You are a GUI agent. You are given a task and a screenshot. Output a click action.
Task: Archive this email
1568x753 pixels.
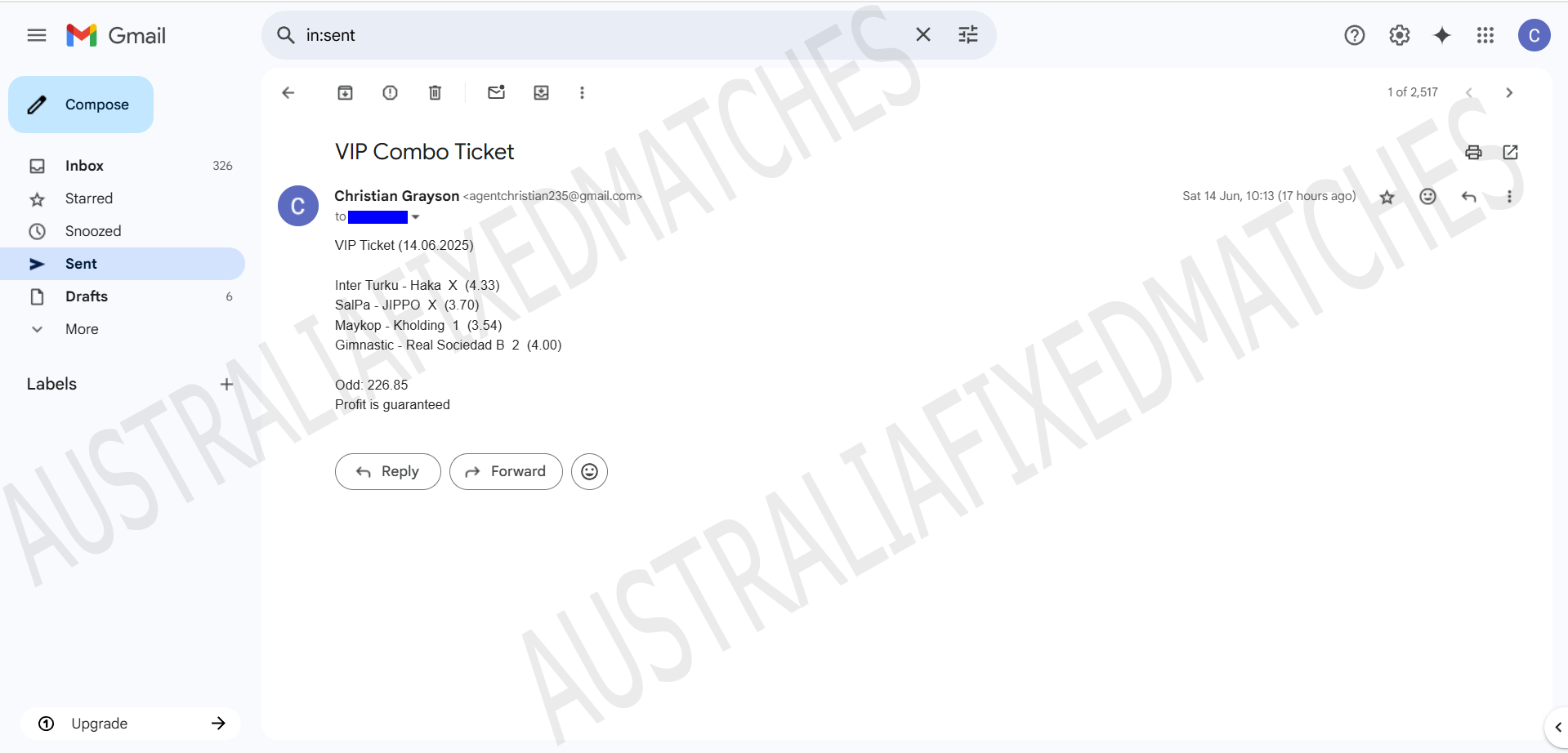pos(346,92)
